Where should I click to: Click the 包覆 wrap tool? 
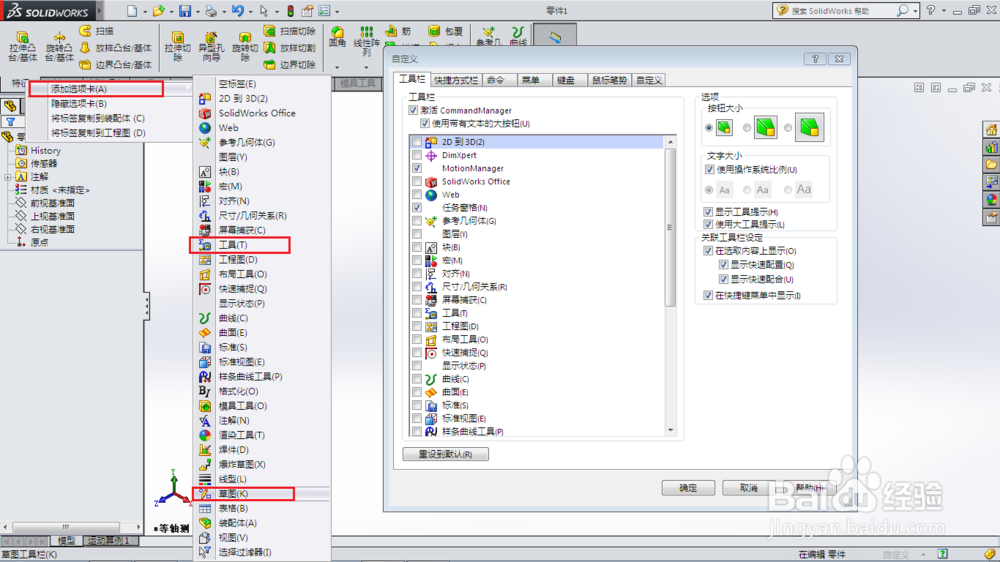click(x=445, y=31)
